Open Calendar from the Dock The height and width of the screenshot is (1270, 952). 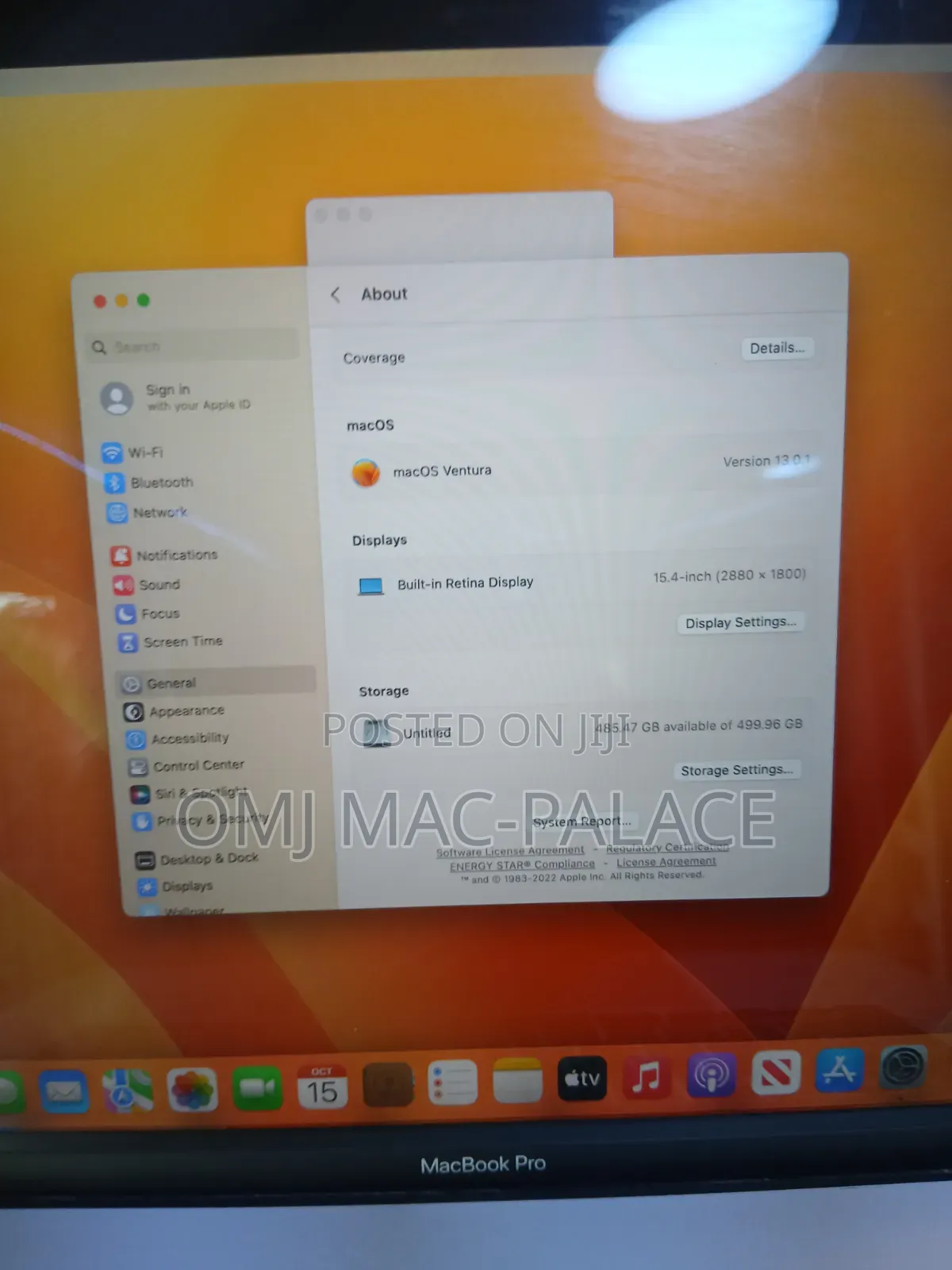(322, 1086)
